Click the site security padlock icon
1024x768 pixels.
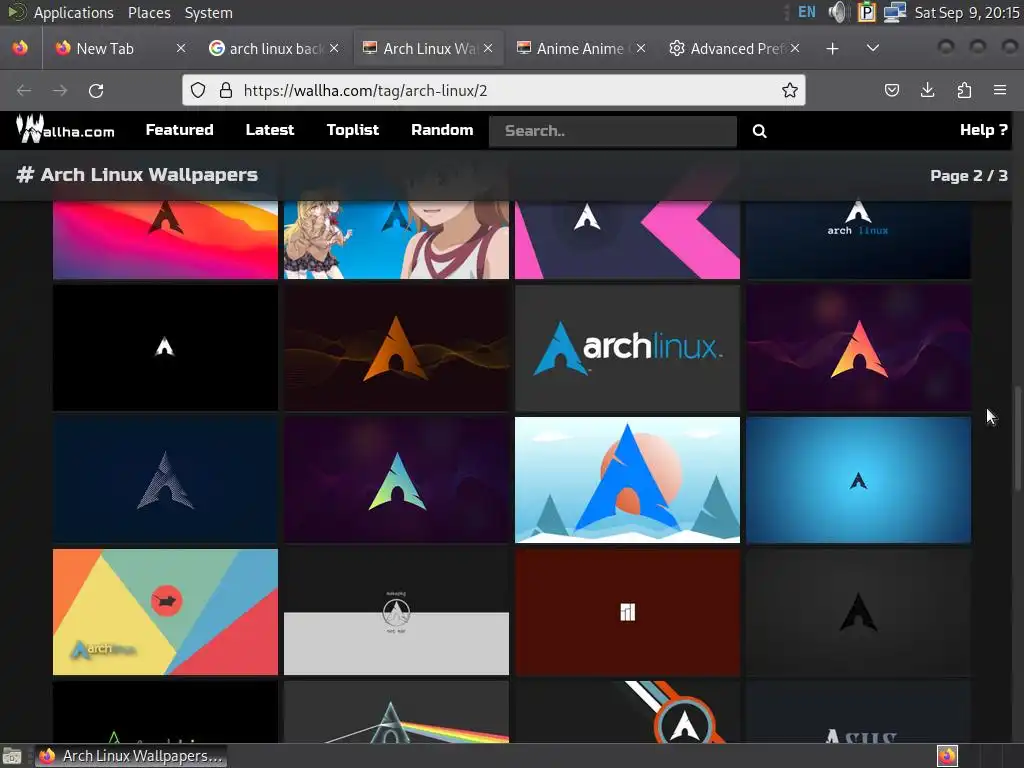(x=226, y=90)
